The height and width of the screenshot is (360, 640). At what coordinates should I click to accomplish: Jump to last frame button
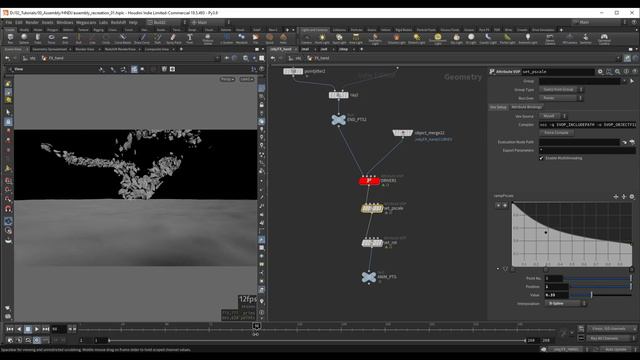coord(46,329)
